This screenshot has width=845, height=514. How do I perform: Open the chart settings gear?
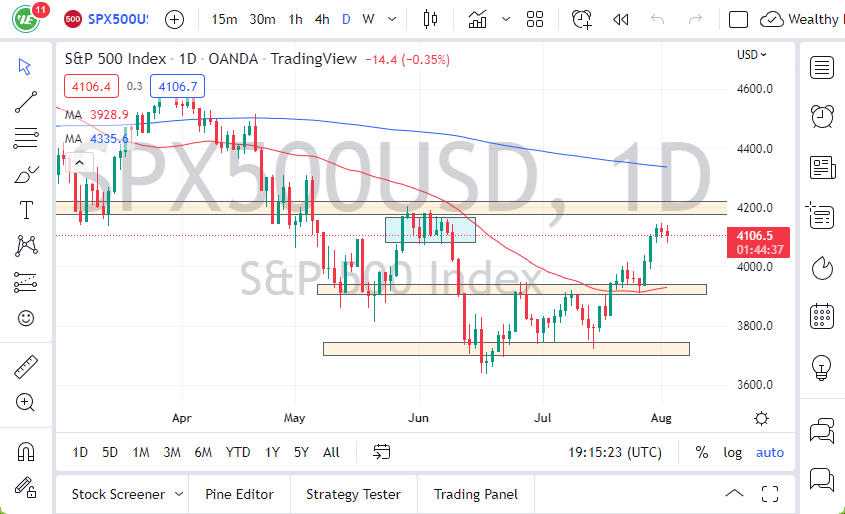(762, 418)
